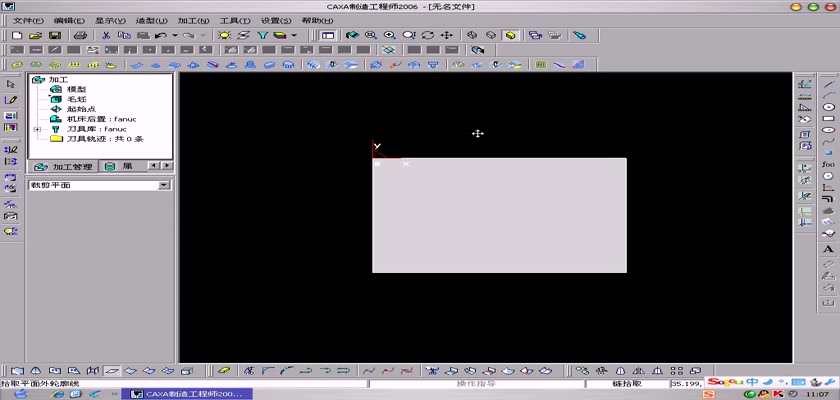Switch to the 属 tab beside 加工管理
The image size is (840, 400).
coord(119,167)
